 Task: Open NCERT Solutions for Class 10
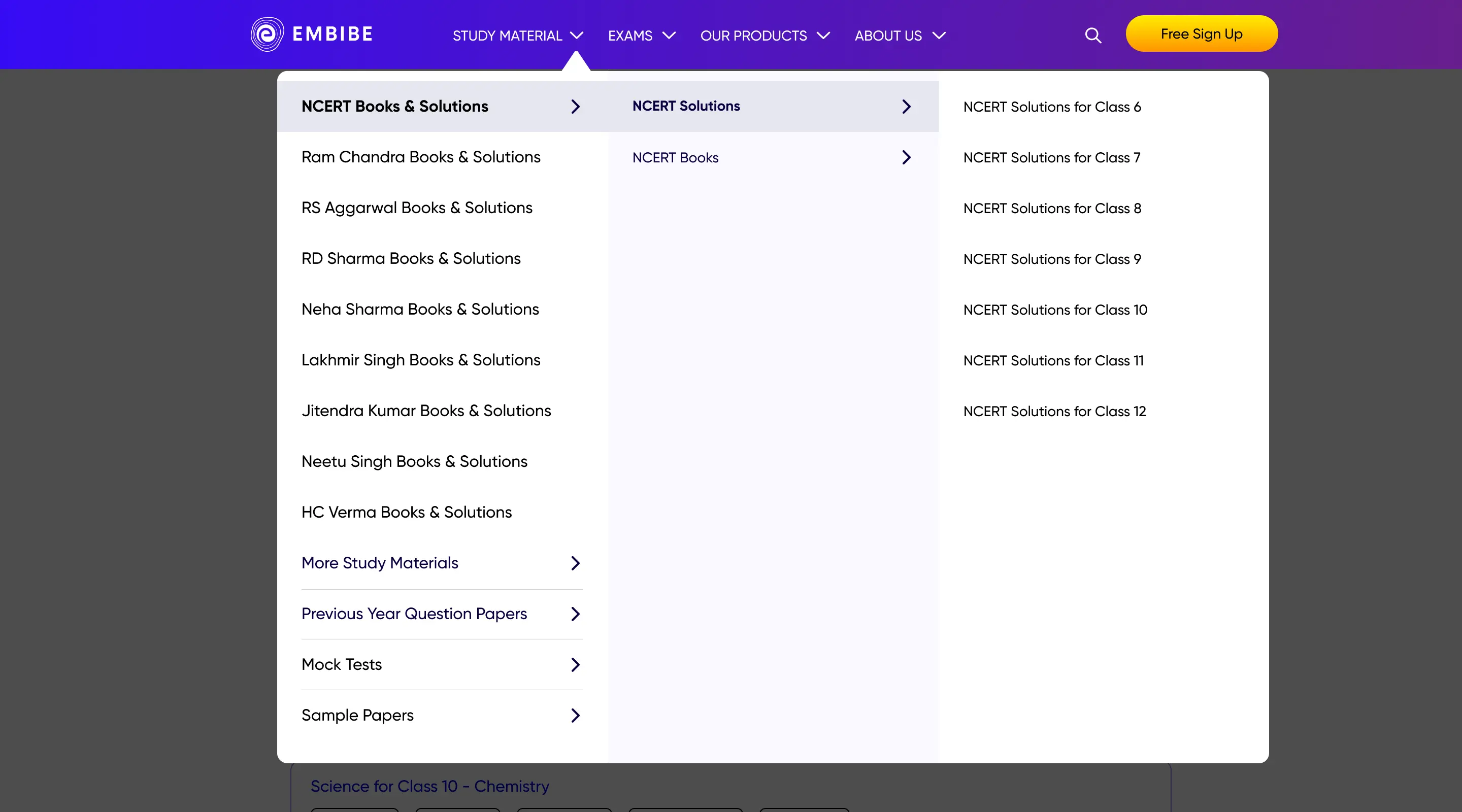pyautogui.click(x=1055, y=311)
